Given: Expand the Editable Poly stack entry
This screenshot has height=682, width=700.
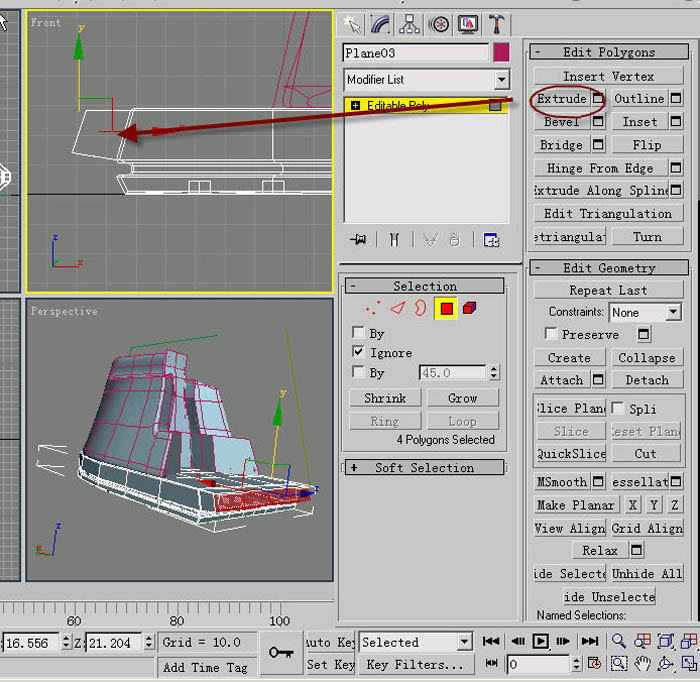Looking at the screenshot, I should [x=355, y=106].
